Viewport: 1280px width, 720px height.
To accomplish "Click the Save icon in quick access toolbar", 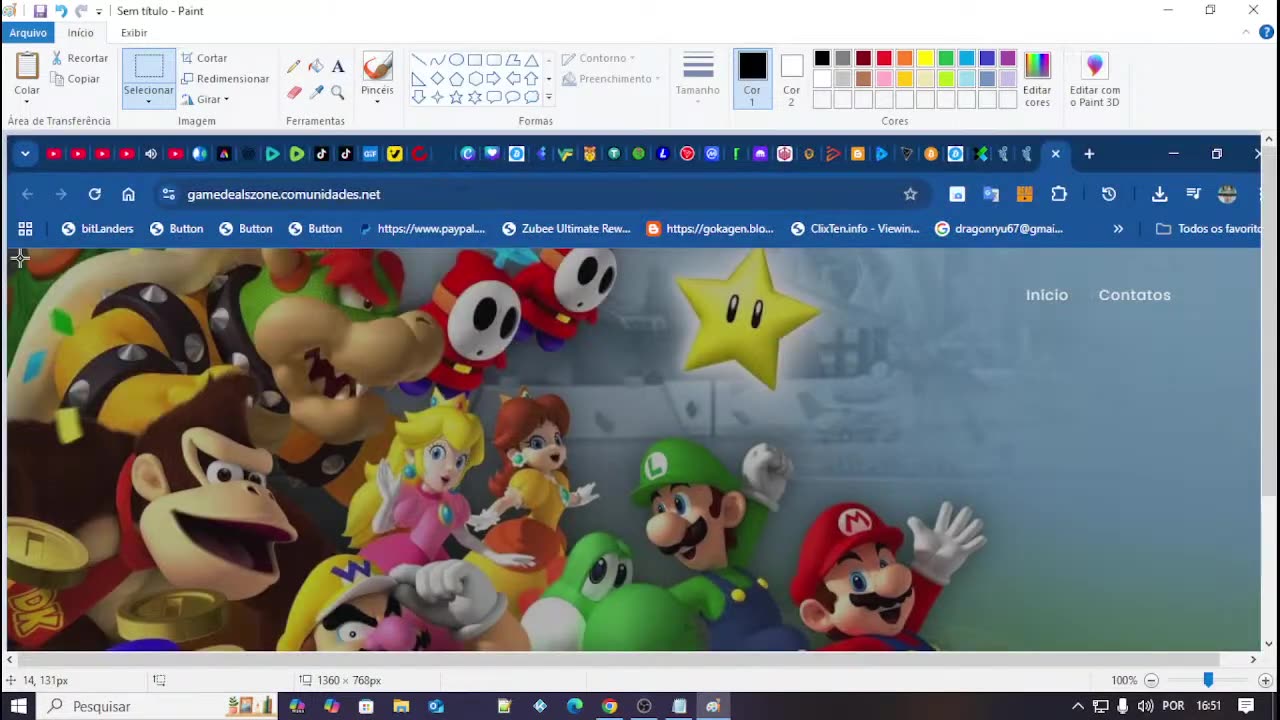I will [x=40, y=11].
